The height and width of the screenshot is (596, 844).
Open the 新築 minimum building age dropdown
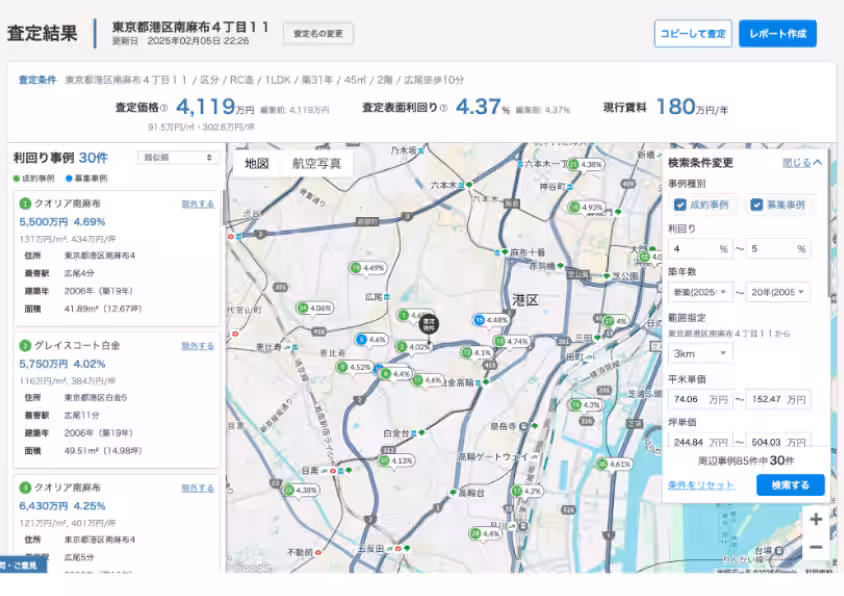(x=699, y=293)
